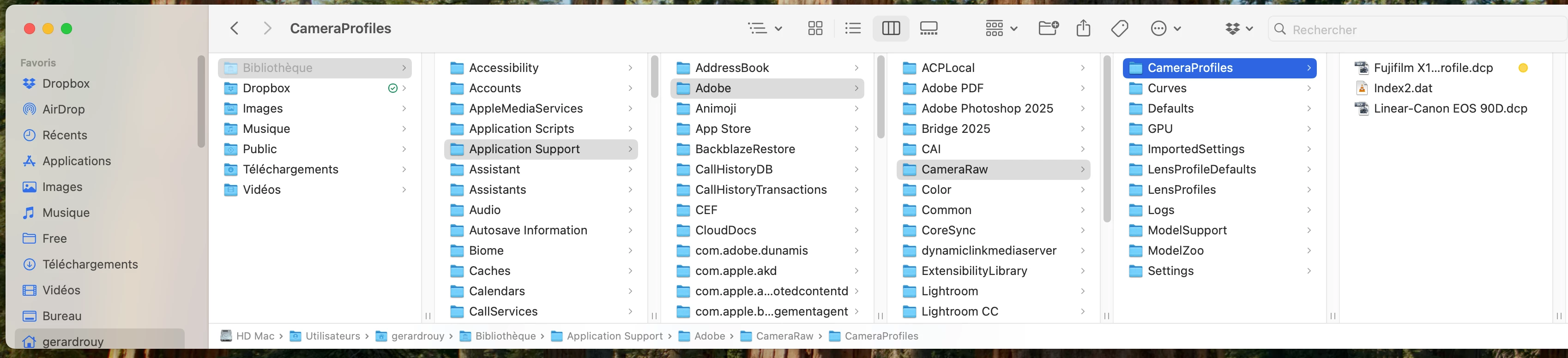The width and height of the screenshot is (1568, 358).
Task: Select the Adobe Photoshop 2025 folder
Action: (994, 108)
